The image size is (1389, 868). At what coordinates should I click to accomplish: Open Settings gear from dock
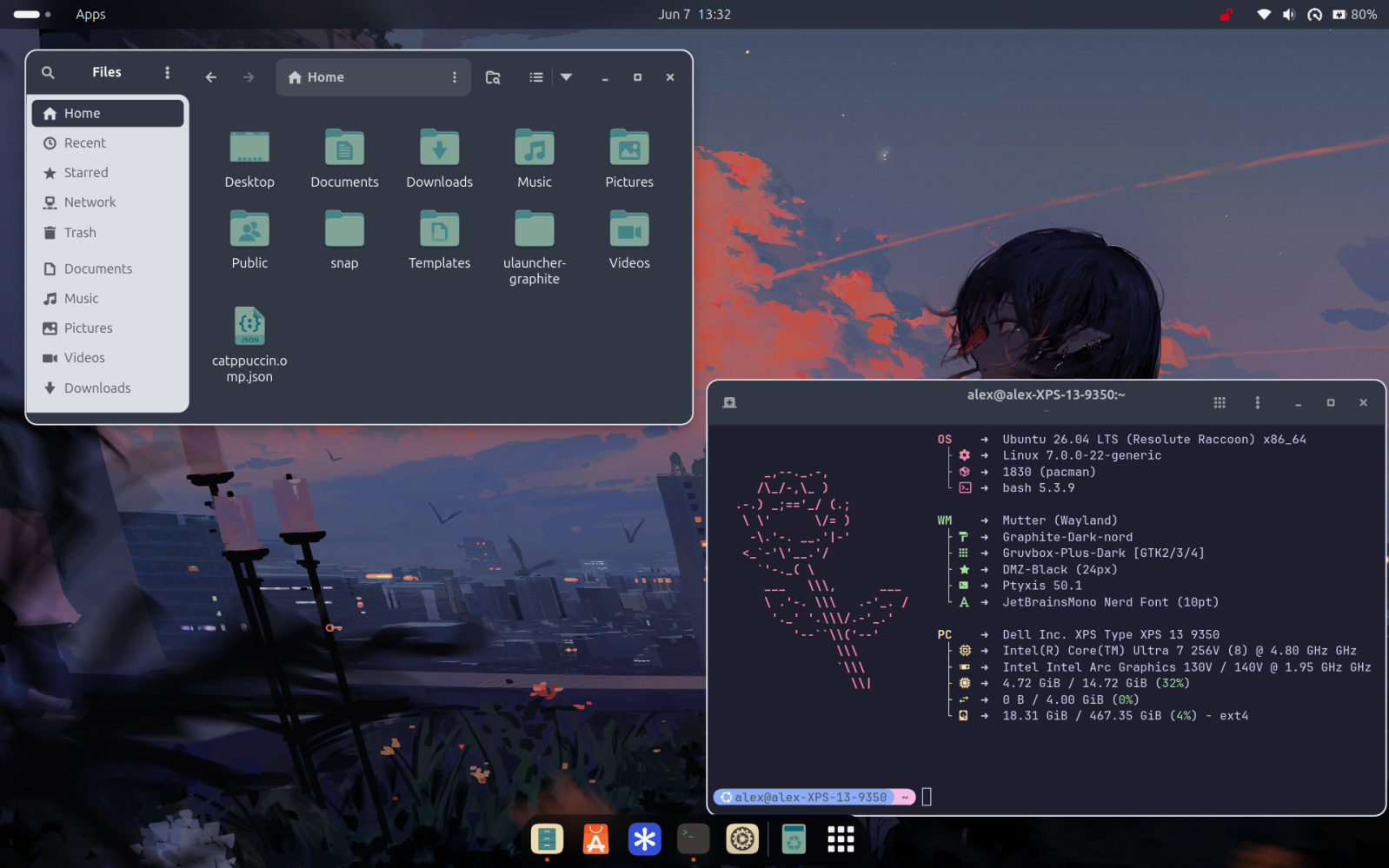point(742,839)
